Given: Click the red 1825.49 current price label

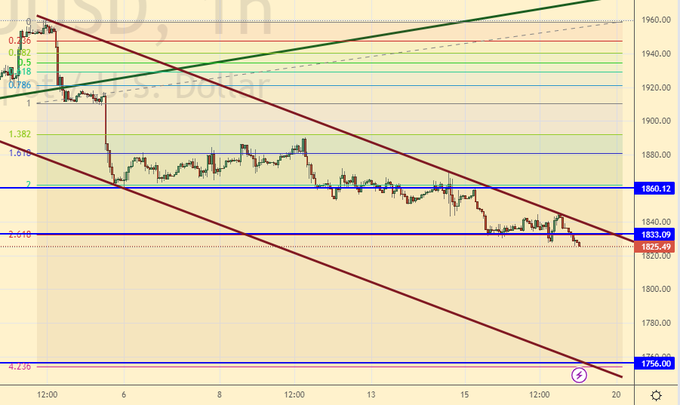Looking at the screenshot, I should click(x=656, y=246).
